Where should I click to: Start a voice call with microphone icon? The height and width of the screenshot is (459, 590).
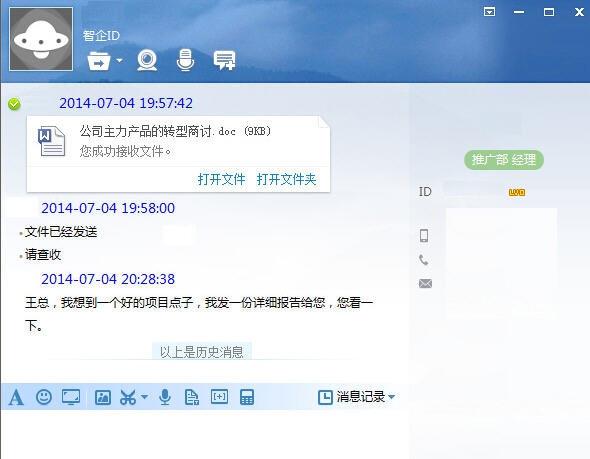coord(185,60)
